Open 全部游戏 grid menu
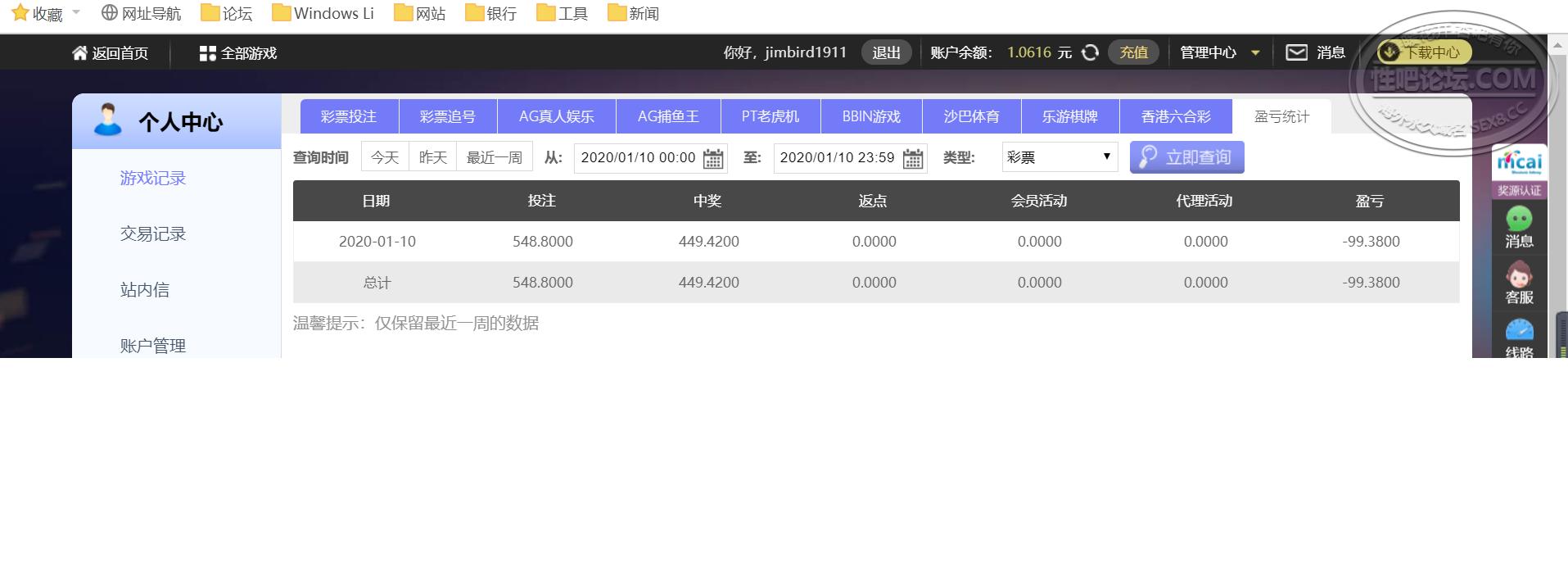 point(207,53)
